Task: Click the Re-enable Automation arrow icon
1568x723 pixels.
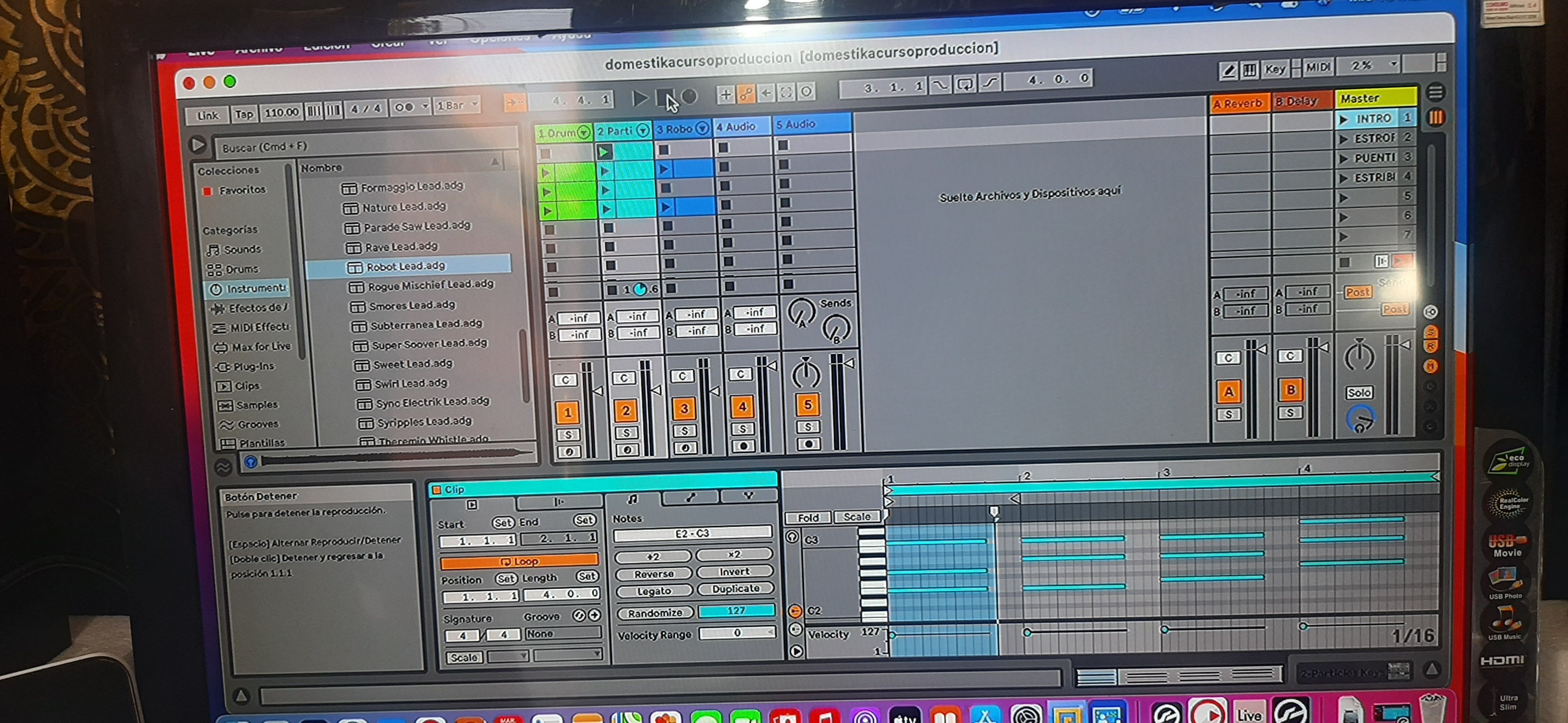Action: (766, 93)
